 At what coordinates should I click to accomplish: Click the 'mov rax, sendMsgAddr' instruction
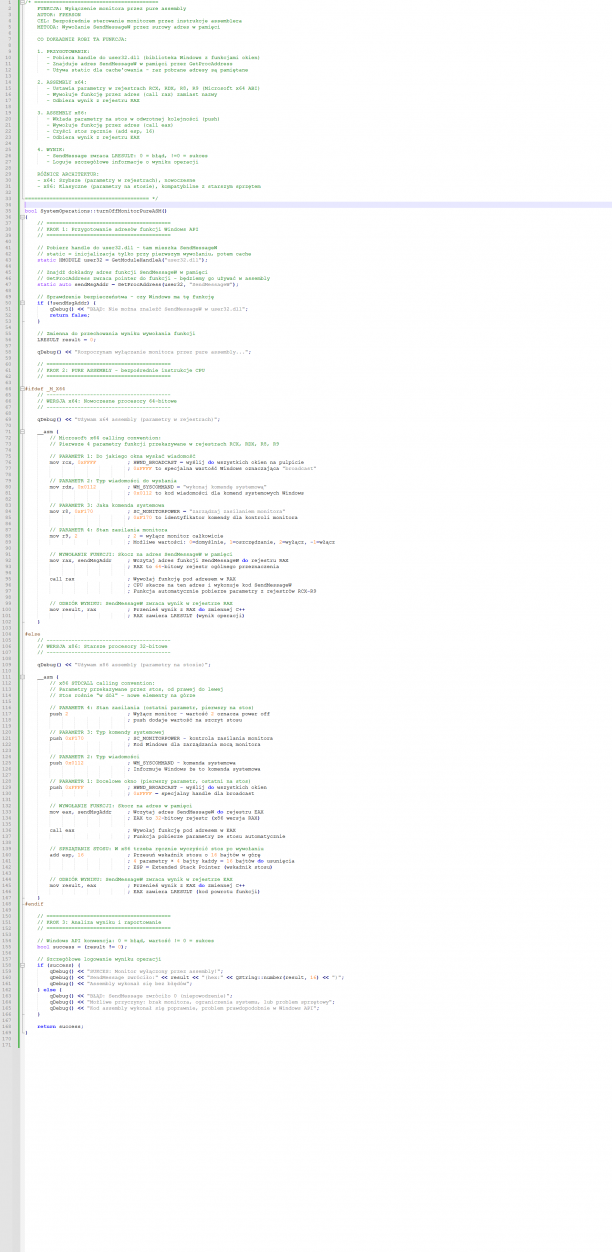(x=81, y=560)
